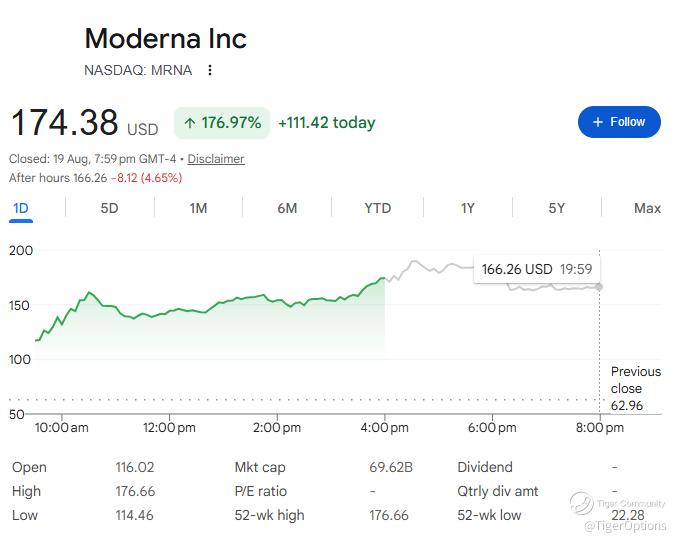The height and width of the screenshot is (541, 679).
Task: Click the green up-arrow percentage badge
Action: [222, 123]
